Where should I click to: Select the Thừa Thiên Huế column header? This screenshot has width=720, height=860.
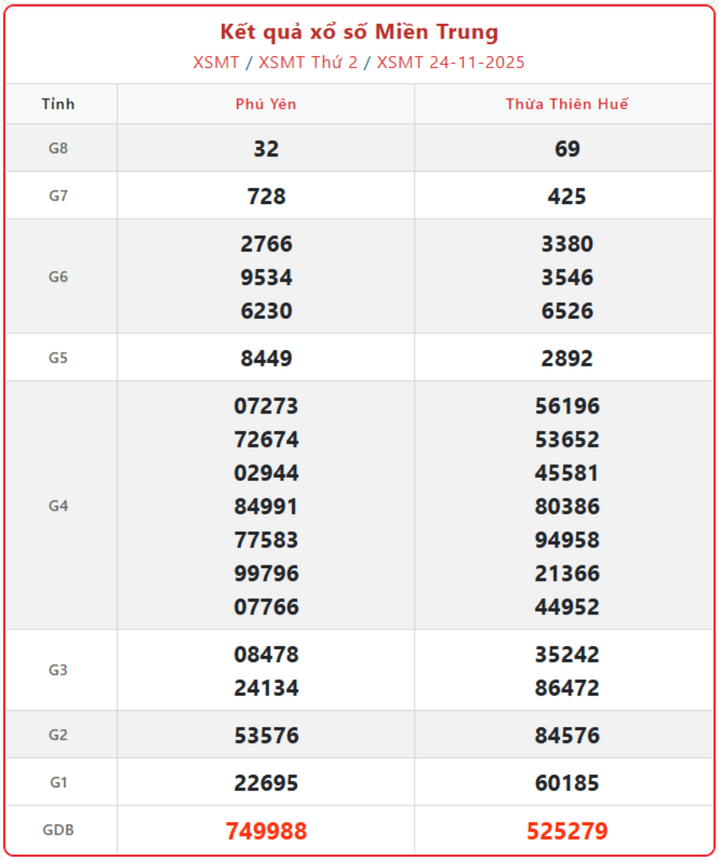coord(567,104)
